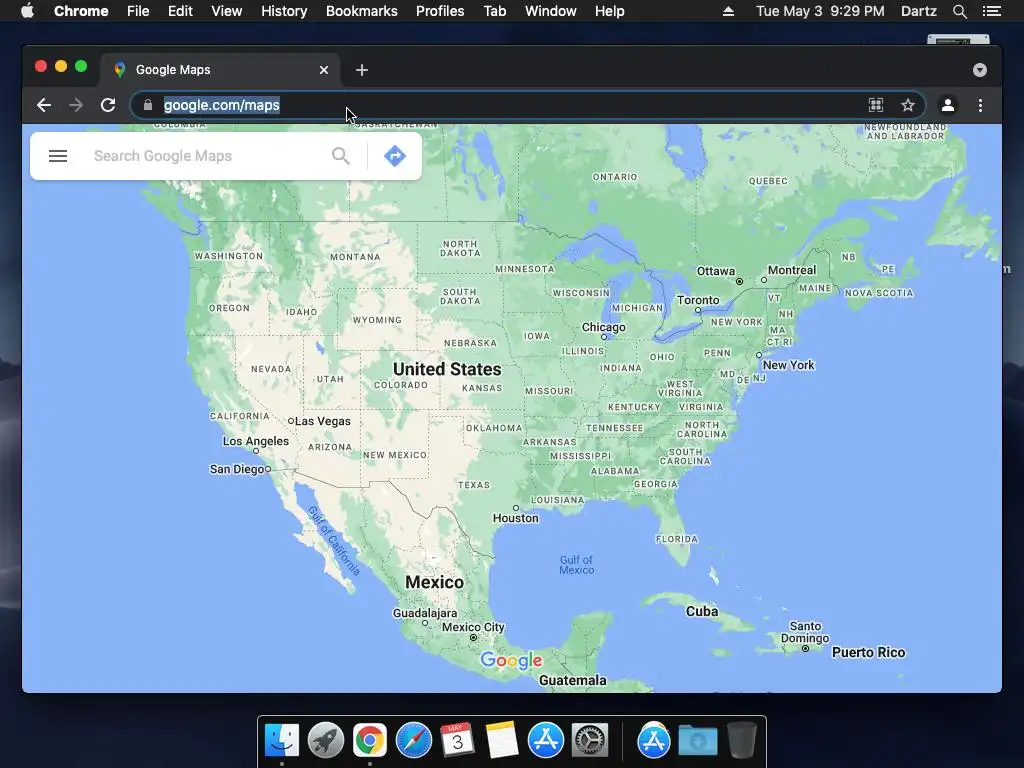Click the eject icon in menu bar
The width and height of the screenshot is (1024, 768).
(728, 11)
